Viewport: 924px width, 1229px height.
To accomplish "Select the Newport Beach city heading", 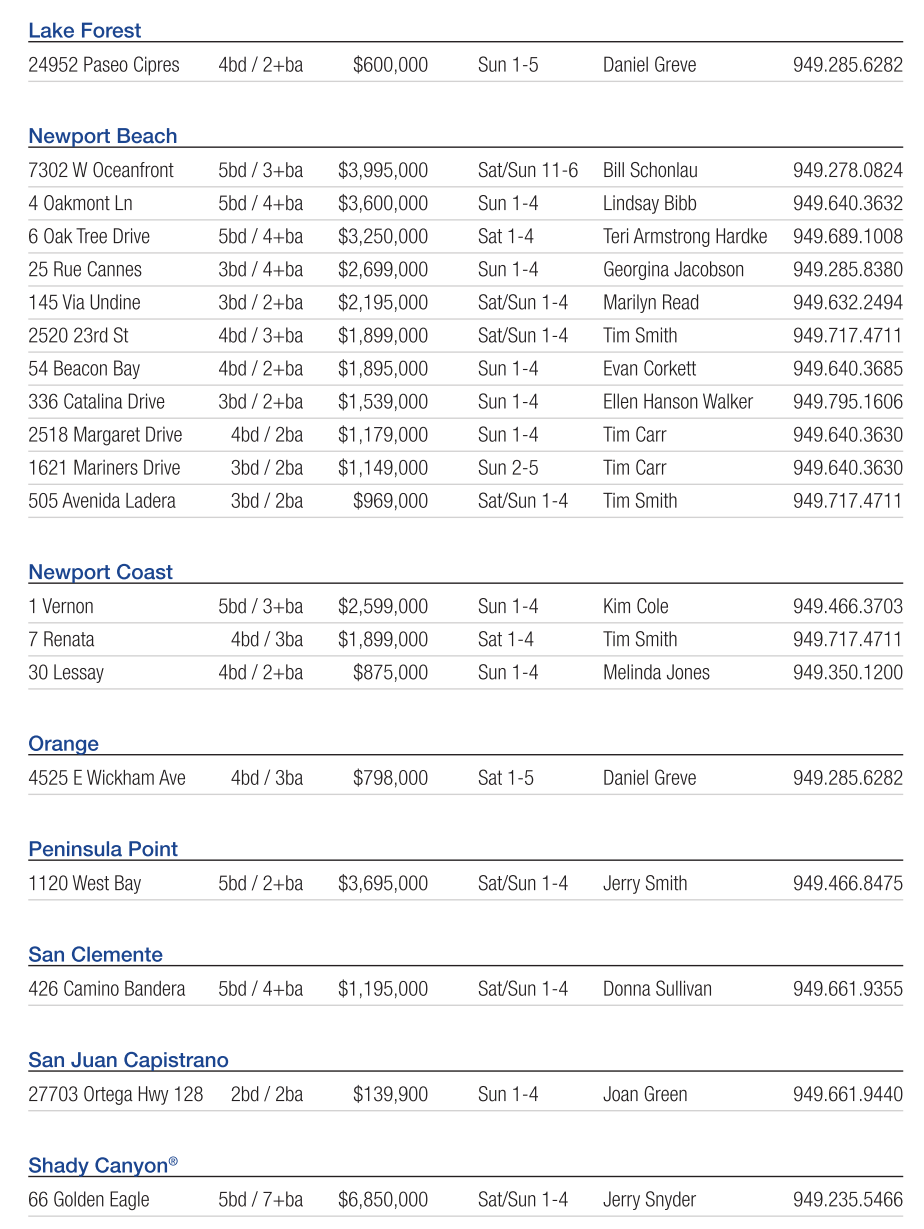I will pos(102,136).
